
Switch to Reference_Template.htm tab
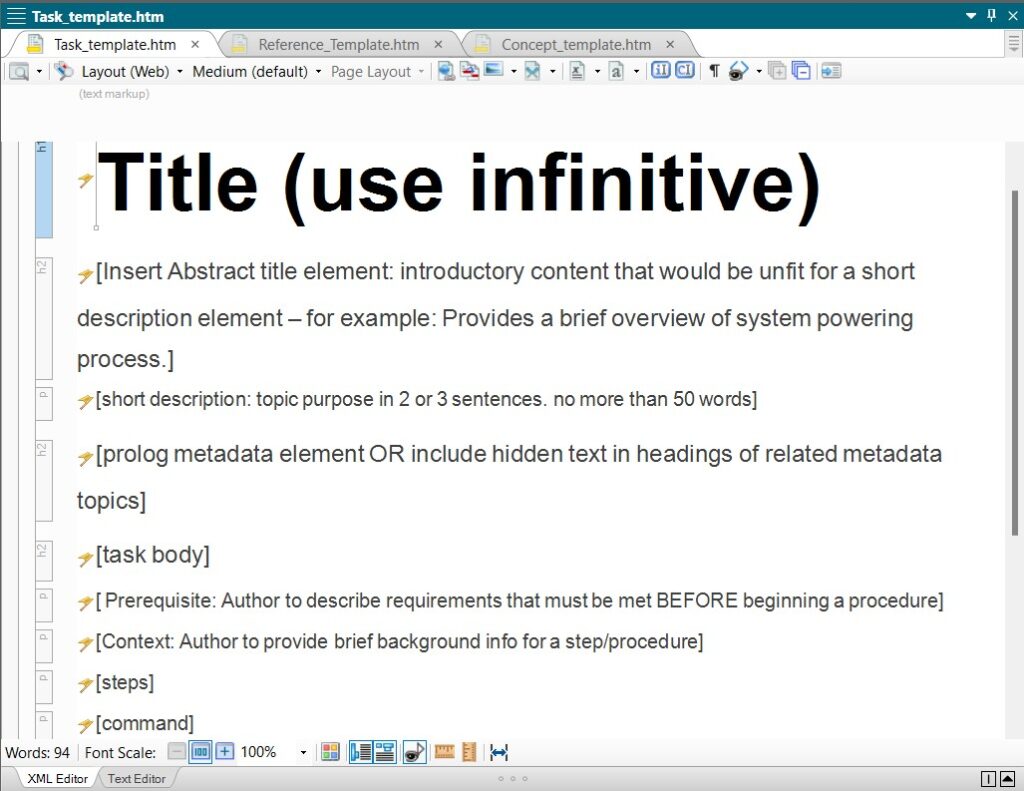(339, 44)
